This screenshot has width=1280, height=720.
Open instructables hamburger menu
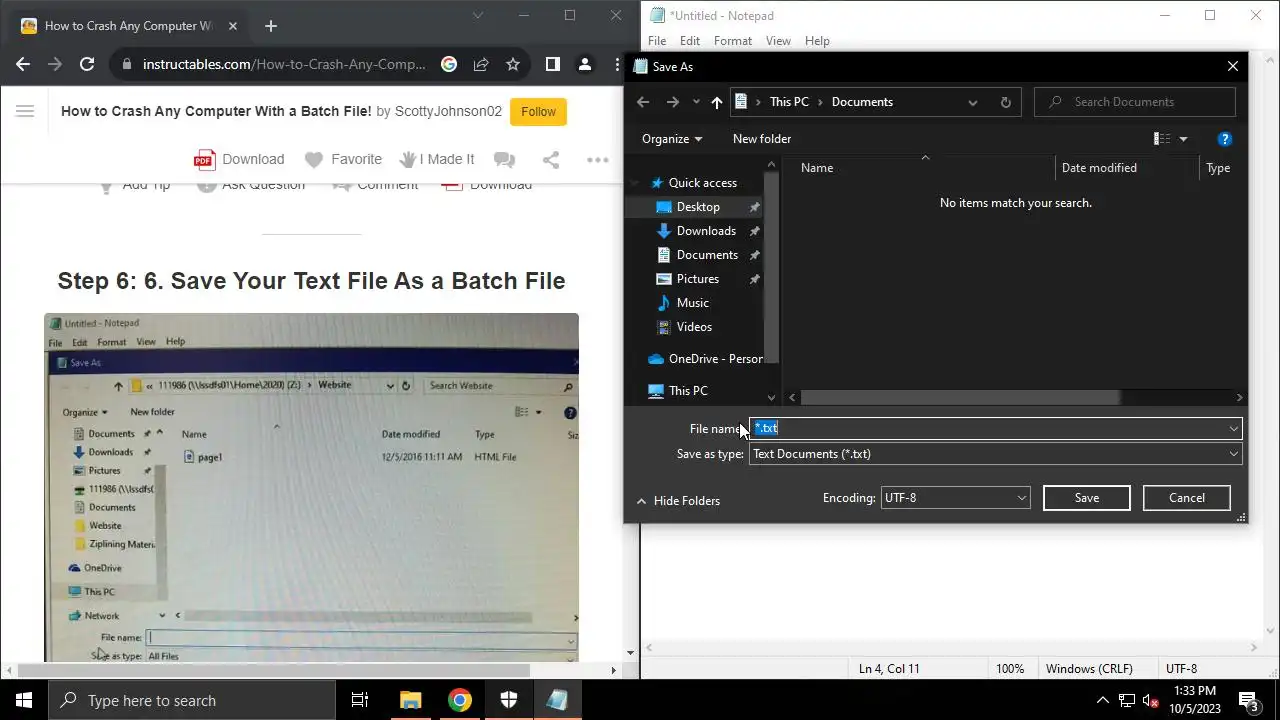pyautogui.click(x=25, y=111)
